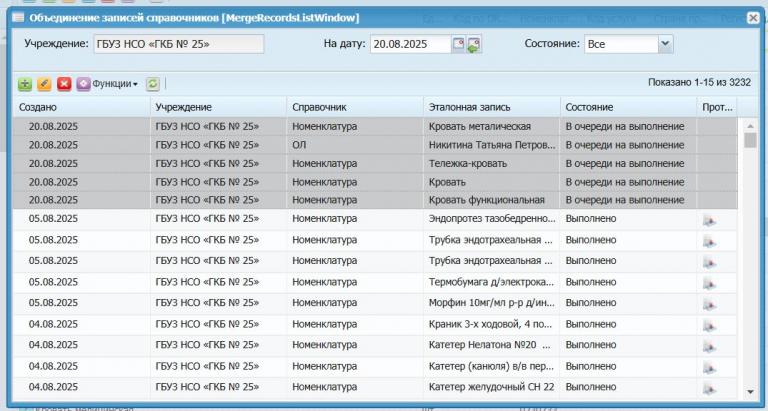Viewport: 768px width, 411px height.
Task: Sort by the Справочник column header
Action: (355, 107)
